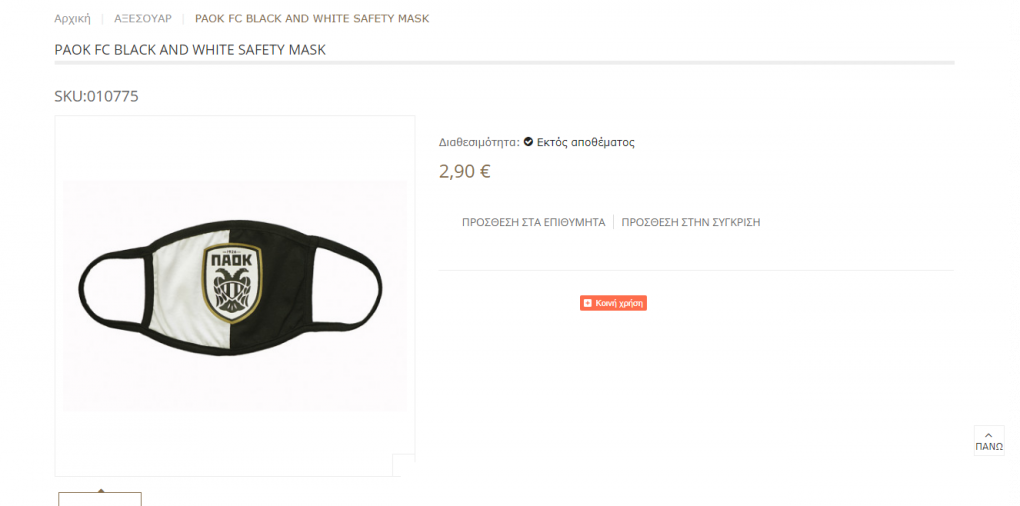
Task: Go to Αρχική breadcrumb link
Action: pos(72,19)
